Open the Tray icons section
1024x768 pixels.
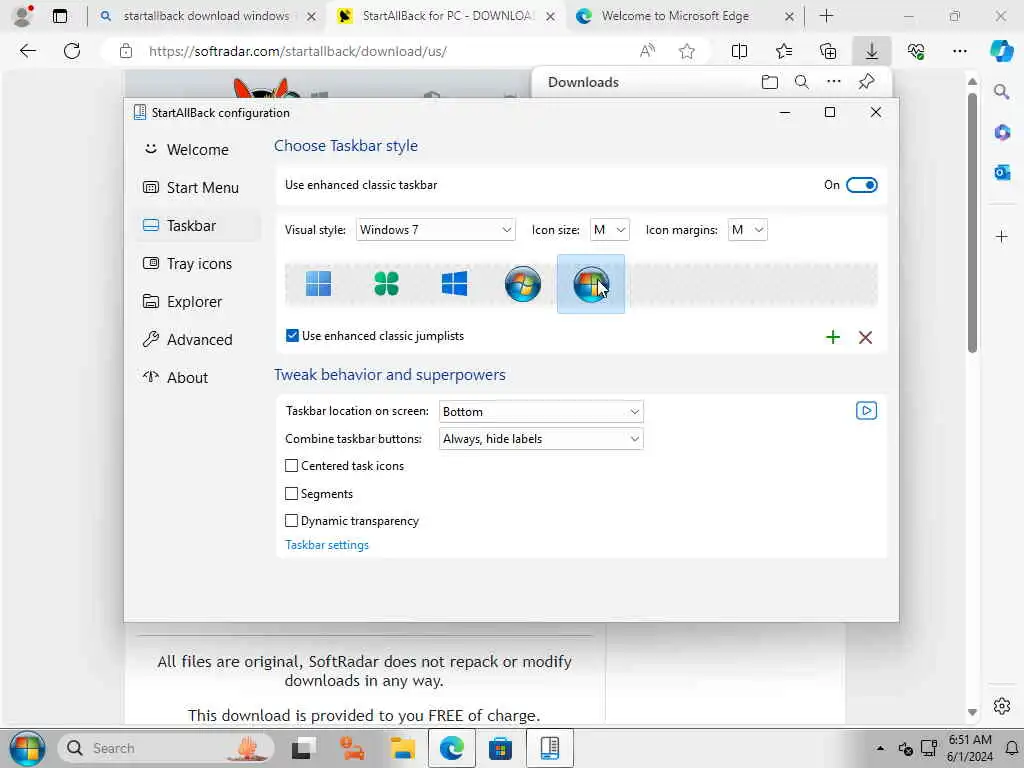(198, 263)
